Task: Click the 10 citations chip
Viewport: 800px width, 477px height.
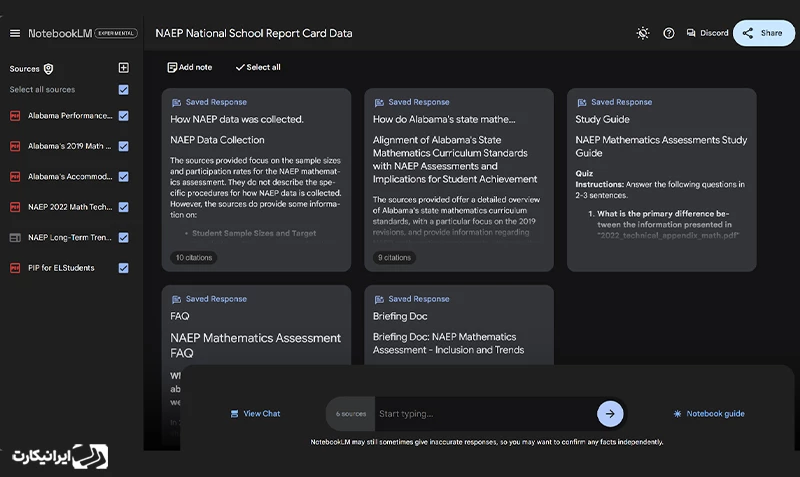Action: 194,258
